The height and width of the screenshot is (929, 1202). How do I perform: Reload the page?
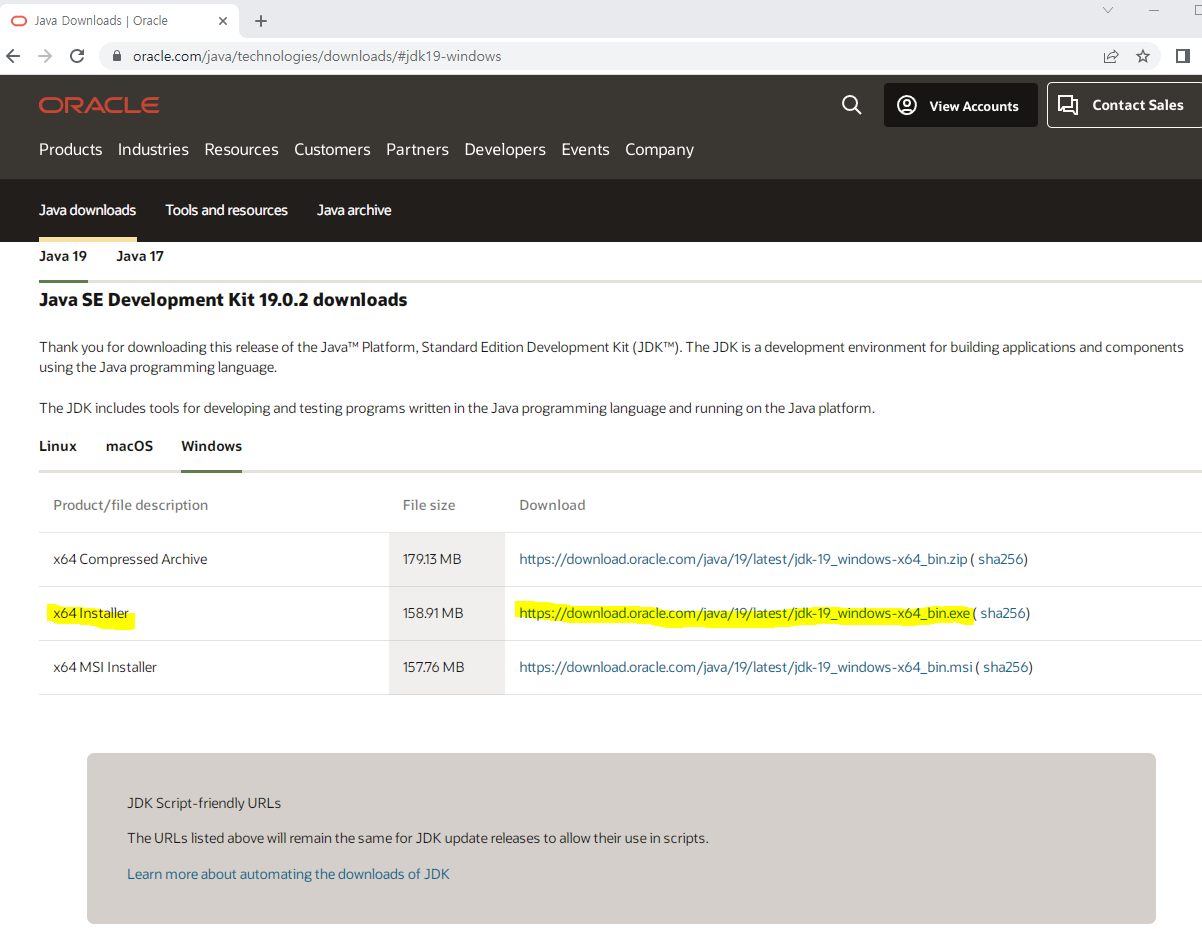(77, 56)
